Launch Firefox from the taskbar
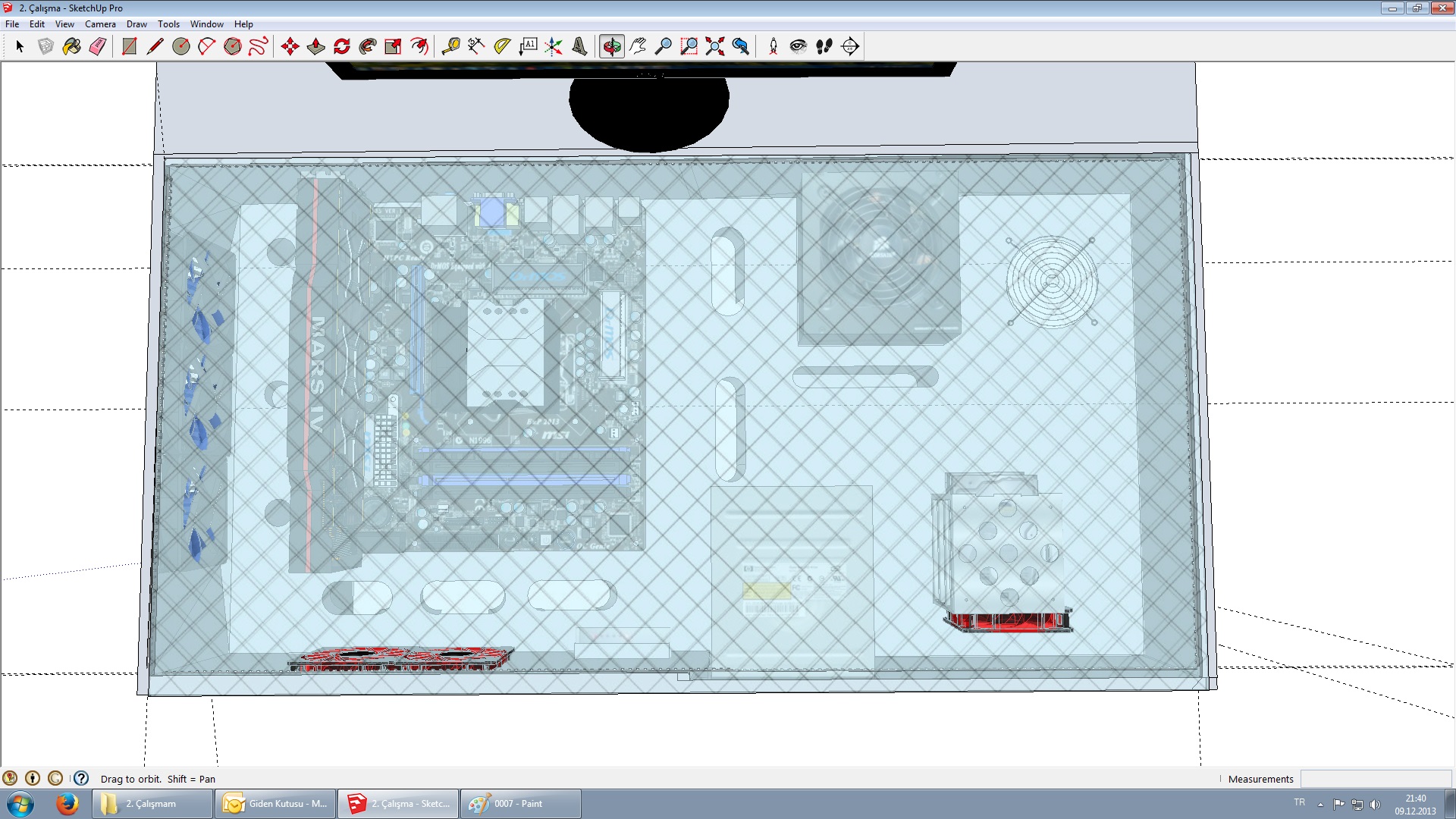The height and width of the screenshot is (819, 1456). point(67,804)
